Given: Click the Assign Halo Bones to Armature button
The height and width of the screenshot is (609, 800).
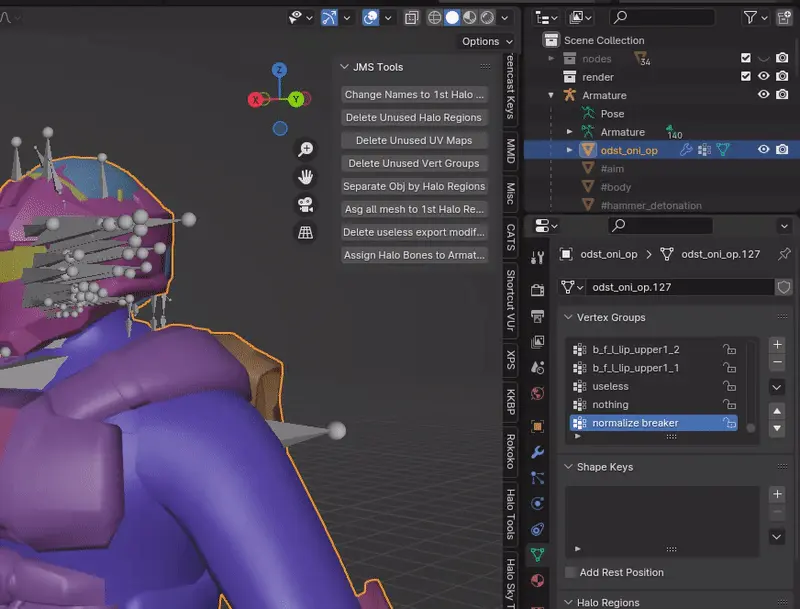Looking at the screenshot, I should click(x=414, y=255).
